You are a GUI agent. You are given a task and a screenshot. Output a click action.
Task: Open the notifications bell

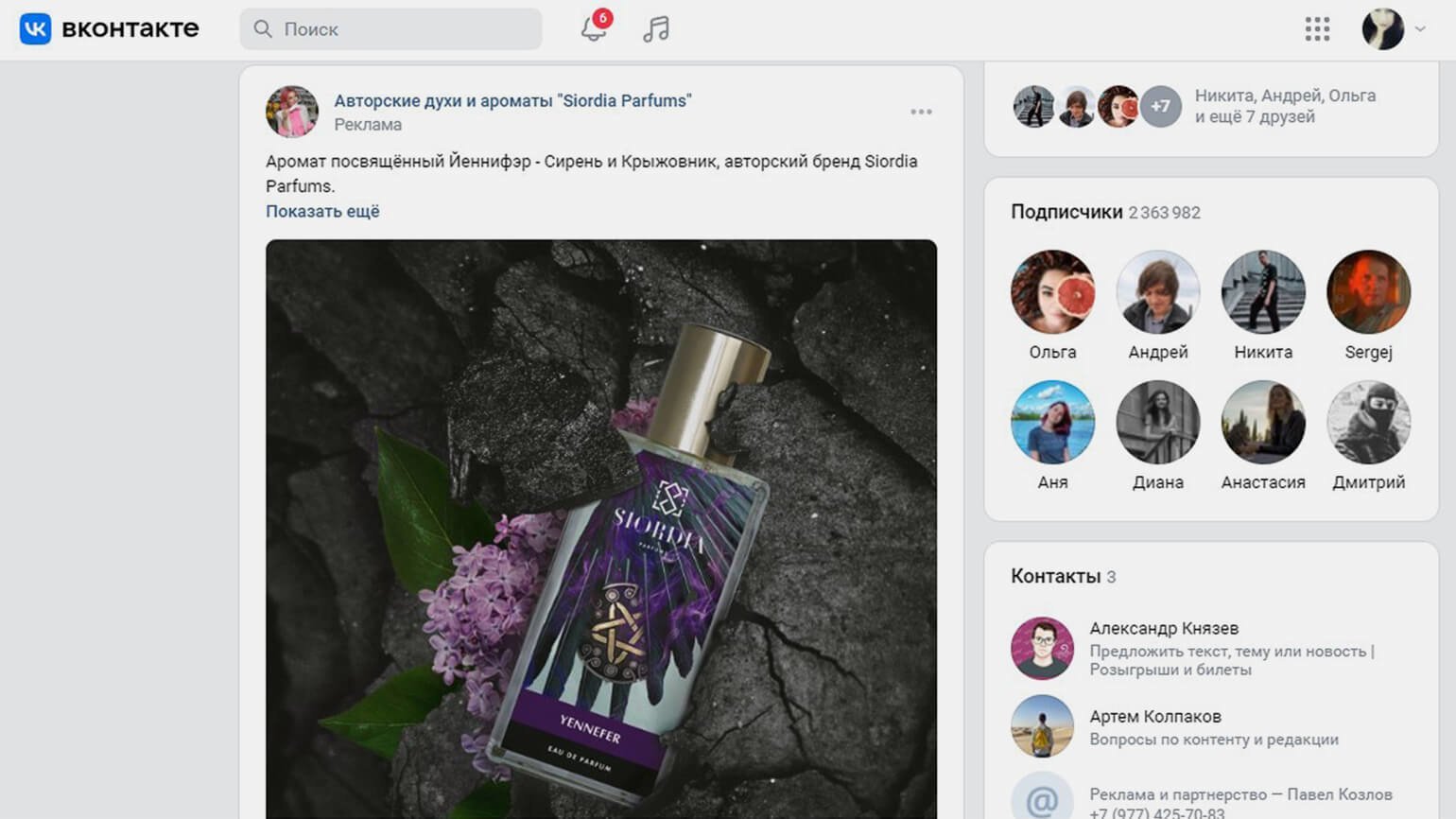point(594,28)
